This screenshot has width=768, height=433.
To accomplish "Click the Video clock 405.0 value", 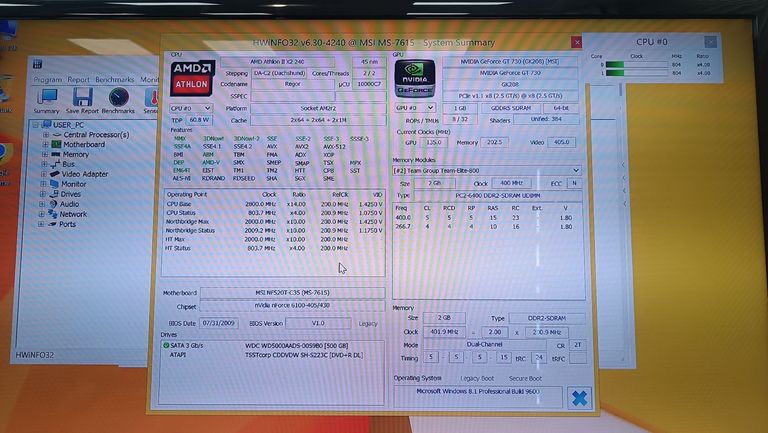I will (x=561, y=142).
